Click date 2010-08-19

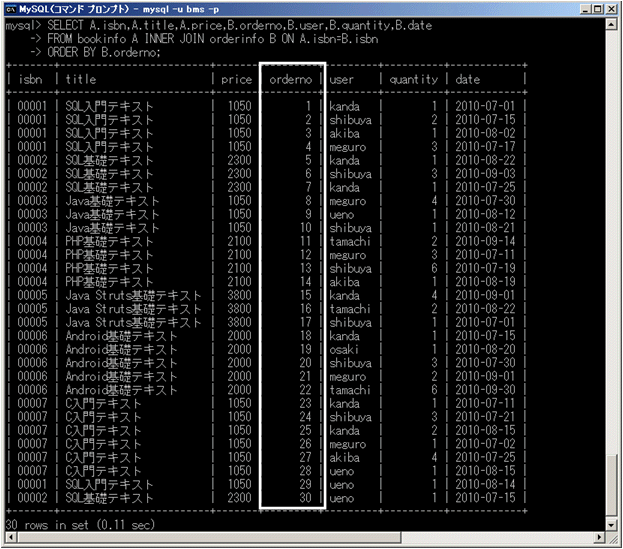(485, 282)
